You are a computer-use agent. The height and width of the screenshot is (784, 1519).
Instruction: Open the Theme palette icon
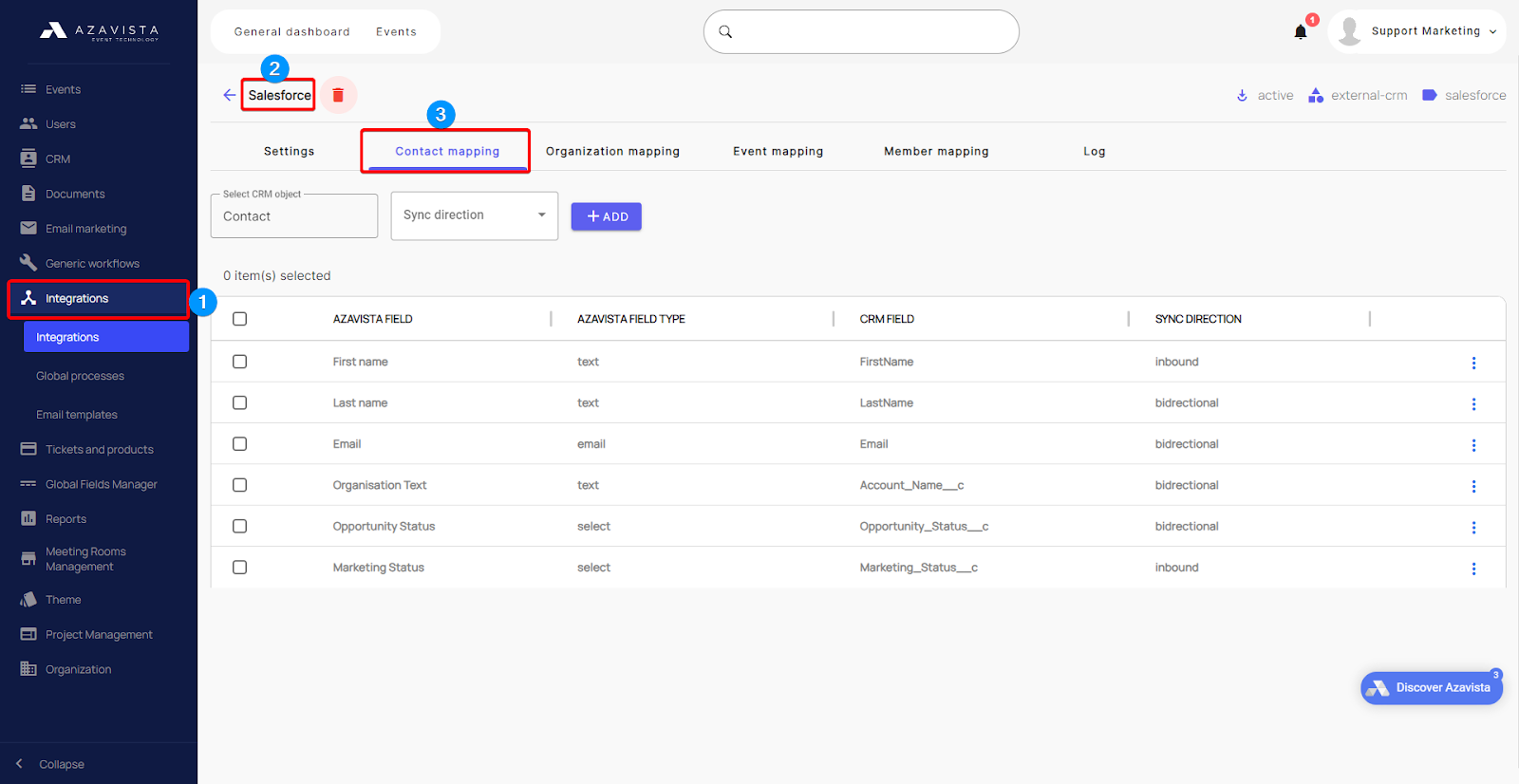28,599
